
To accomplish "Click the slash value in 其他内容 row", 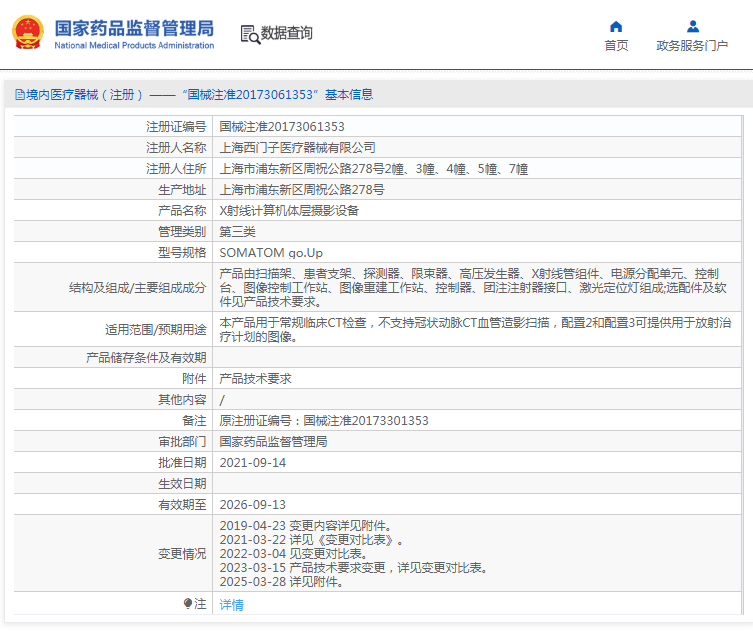I will click(x=222, y=400).
